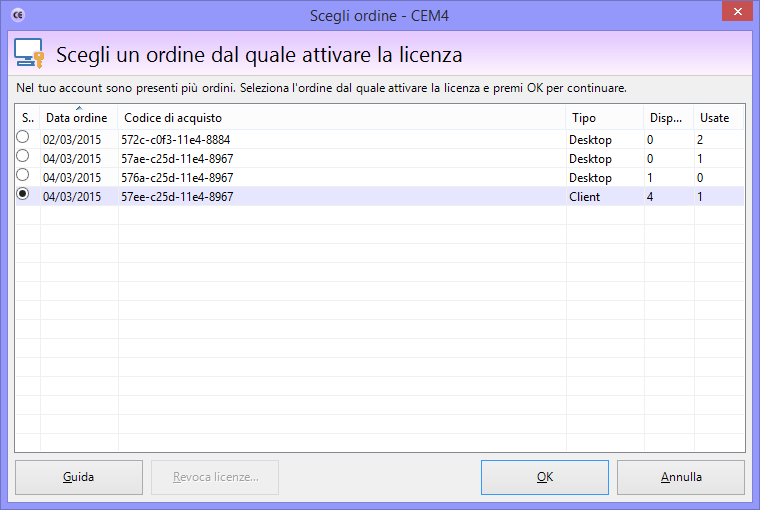
Task: Click purchase code 57ae-c25d-11e4-8967
Action: 177,159
